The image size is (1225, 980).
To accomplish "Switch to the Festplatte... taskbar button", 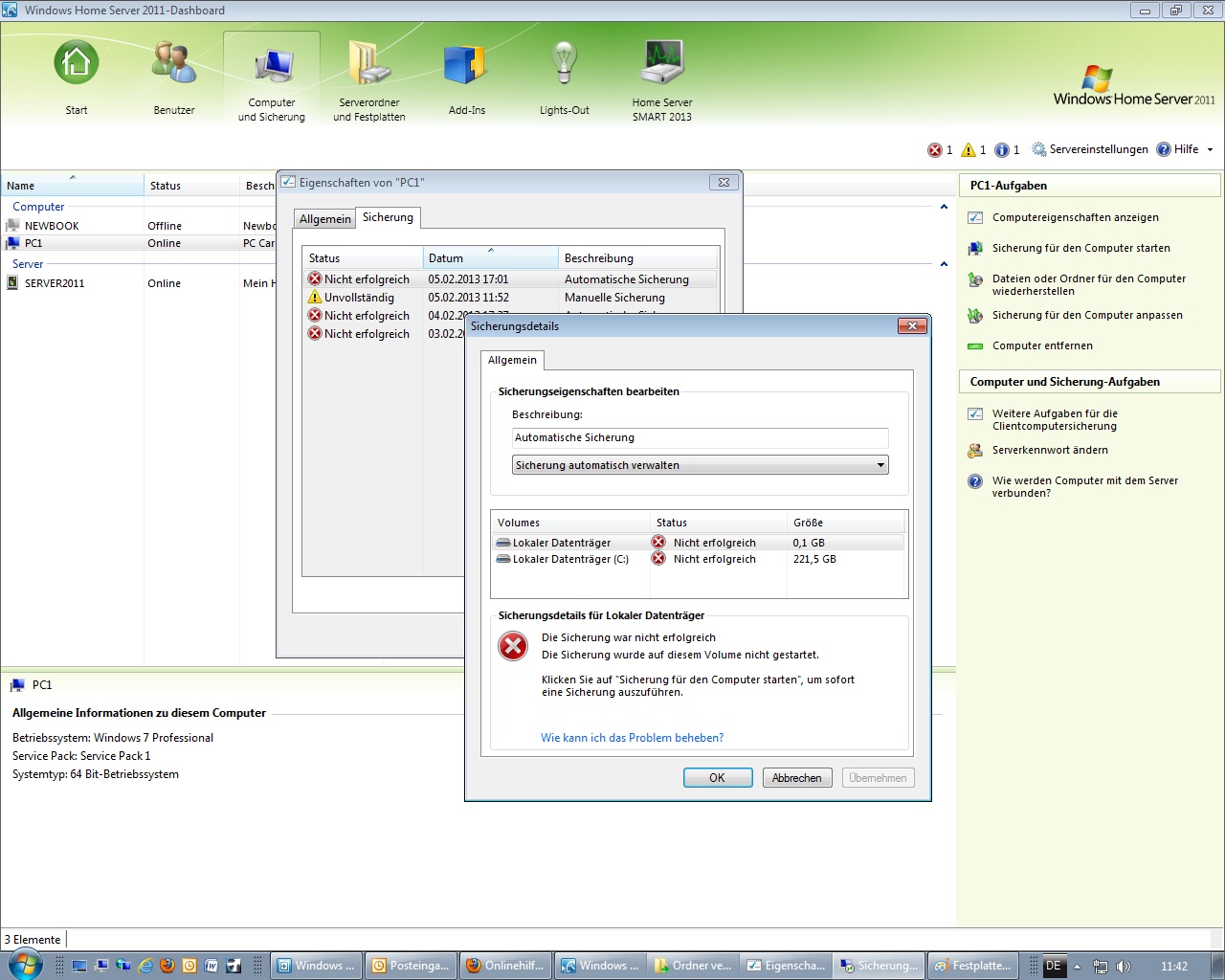I will [972, 966].
